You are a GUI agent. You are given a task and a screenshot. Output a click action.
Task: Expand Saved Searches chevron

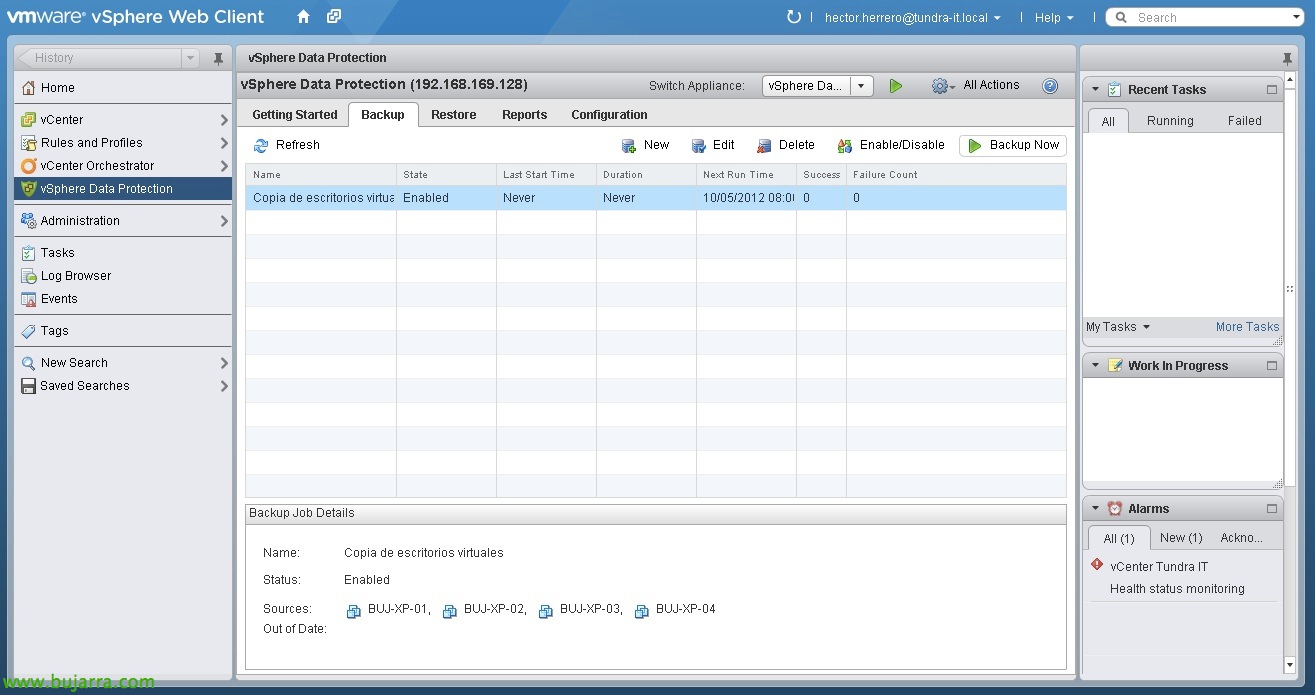click(x=224, y=386)
